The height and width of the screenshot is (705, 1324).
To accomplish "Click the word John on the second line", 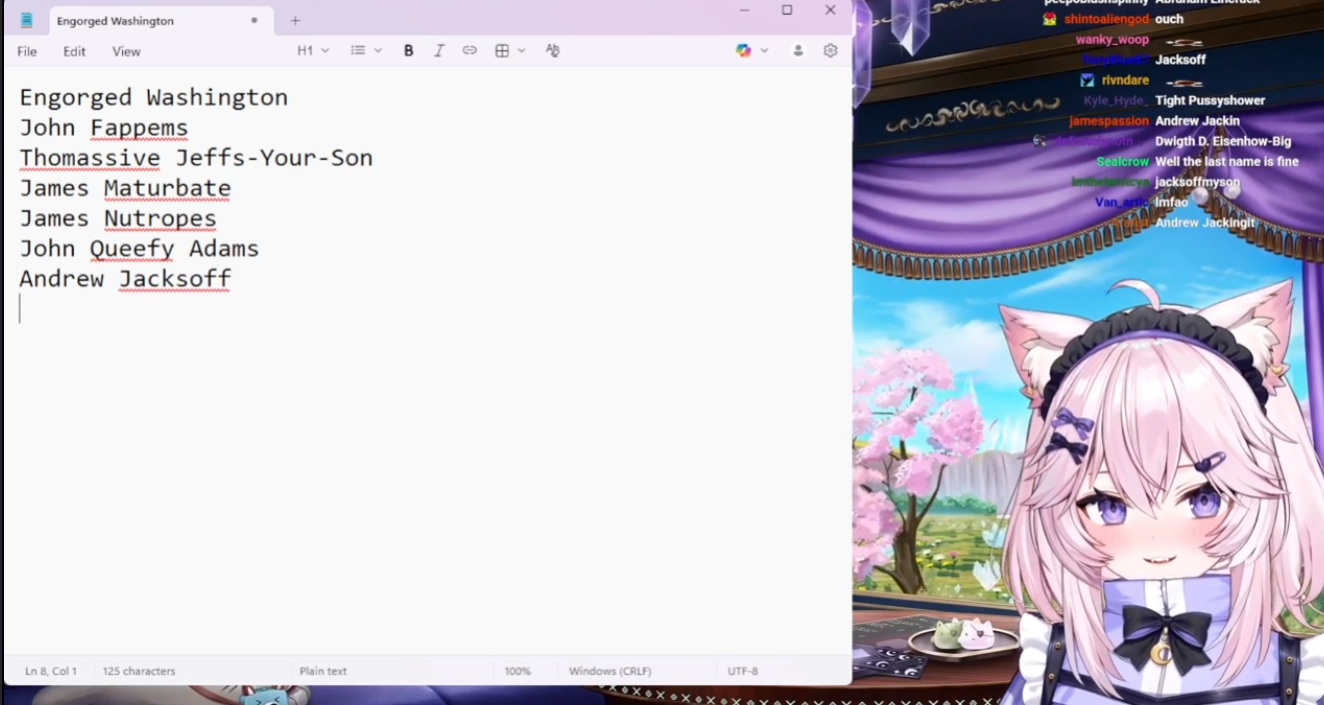I will click(x=47, y=128).
